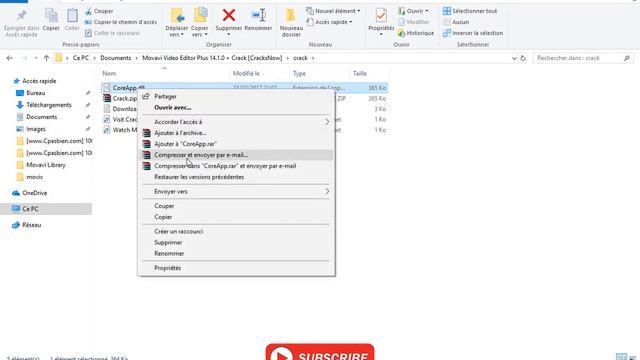Image resolution: width=640 pixels, height=360 pixels.
Task: Open Téléchargements in navigation pane
Action: 49,105
